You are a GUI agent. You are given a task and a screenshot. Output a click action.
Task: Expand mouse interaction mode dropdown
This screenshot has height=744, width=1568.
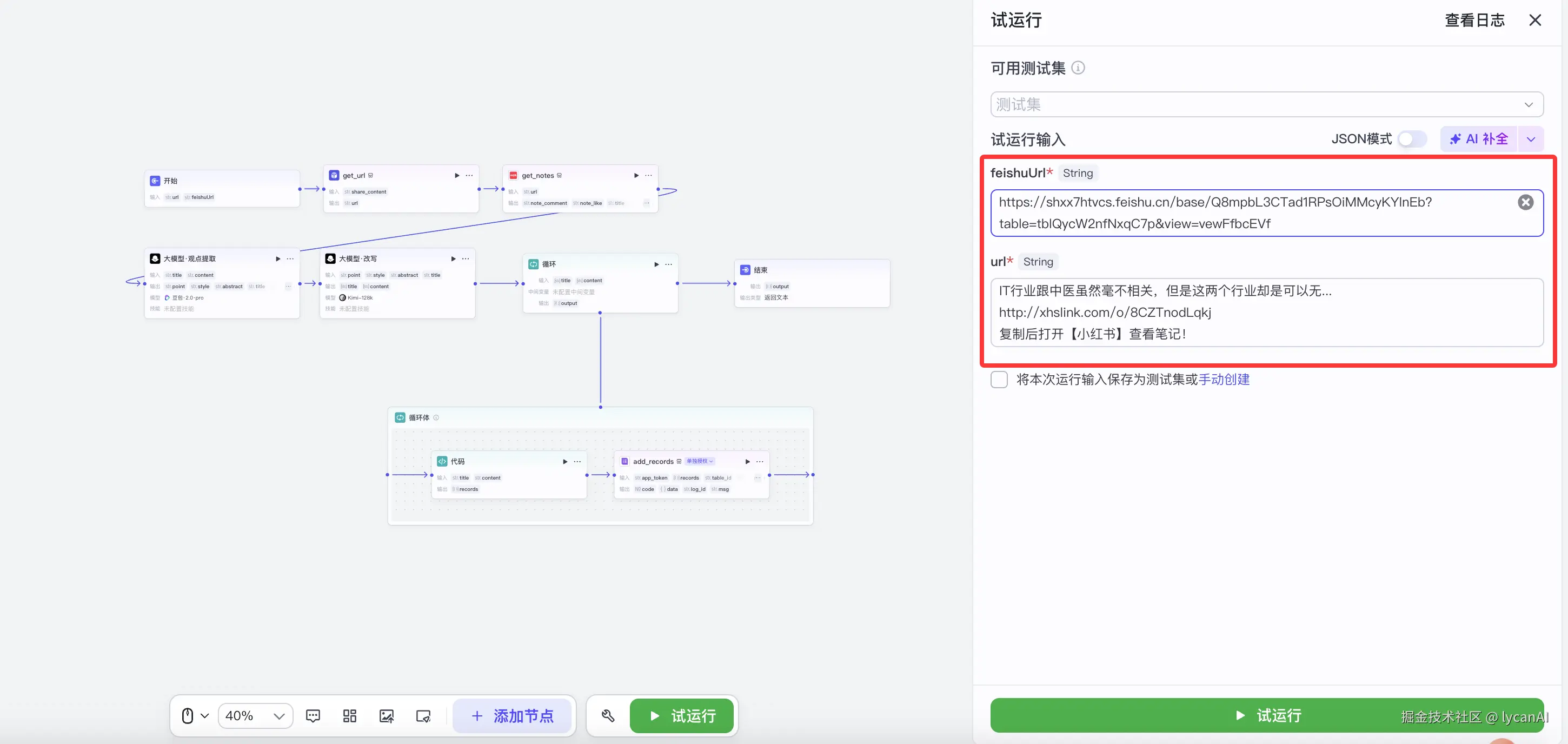(x=204, y=715)
